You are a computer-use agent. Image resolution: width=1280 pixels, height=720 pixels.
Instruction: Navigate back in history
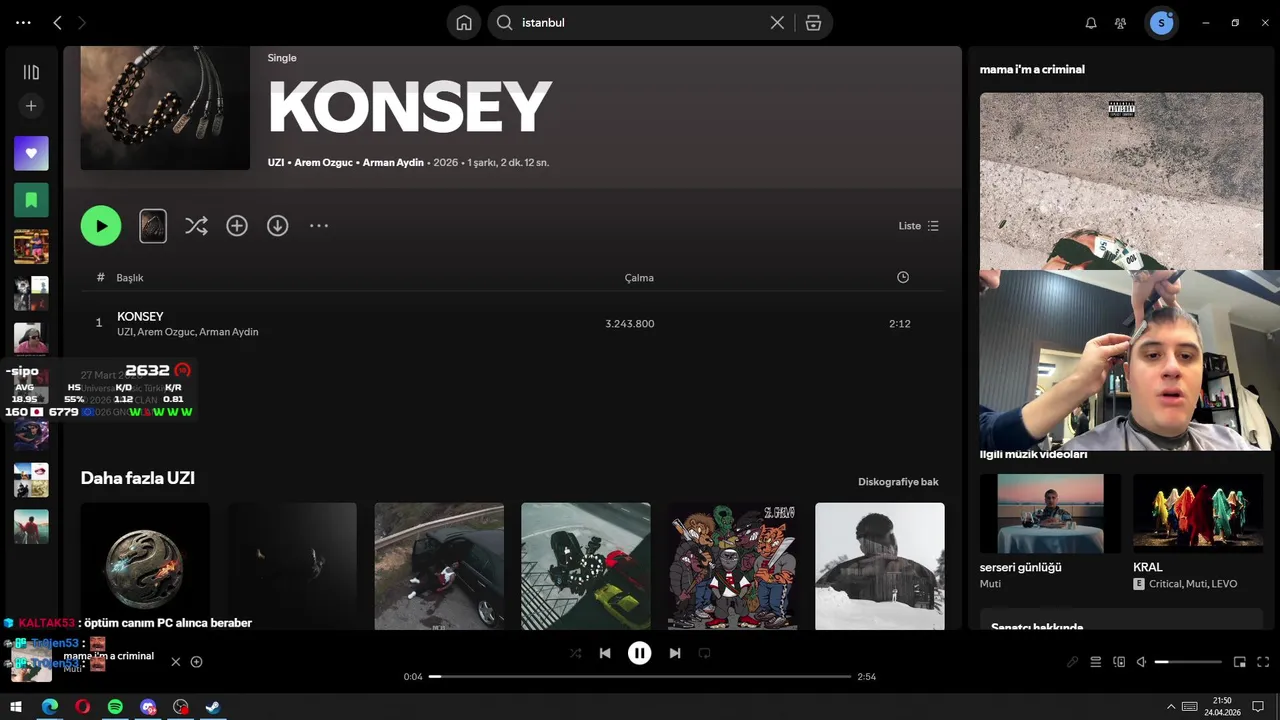tap(57, 22)
